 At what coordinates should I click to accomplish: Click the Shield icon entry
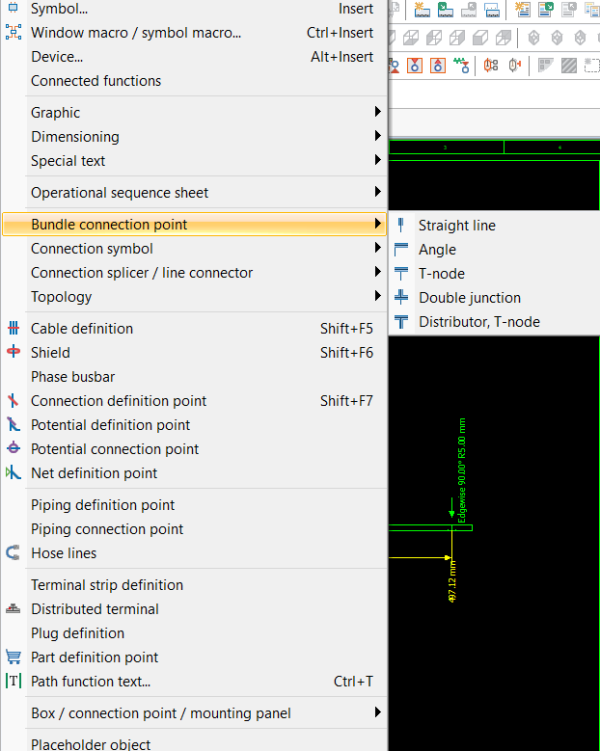pyautogui.click(x=13, y=352)
